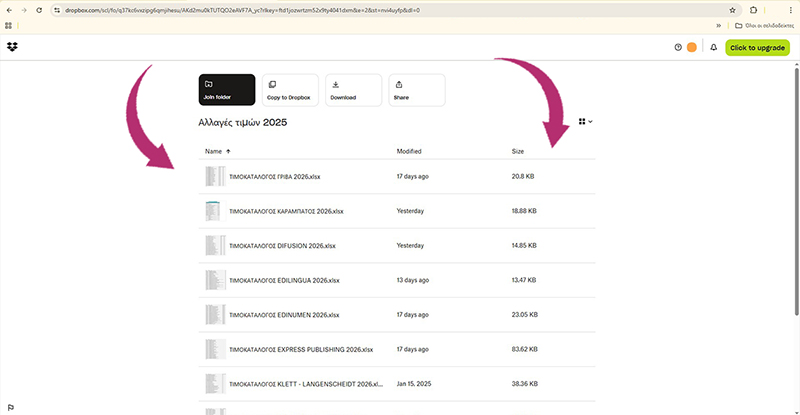Image resolution: width=800 pixels, height=415 pixels.
Task: Sort files by the Name column
Action: [213, 151]
